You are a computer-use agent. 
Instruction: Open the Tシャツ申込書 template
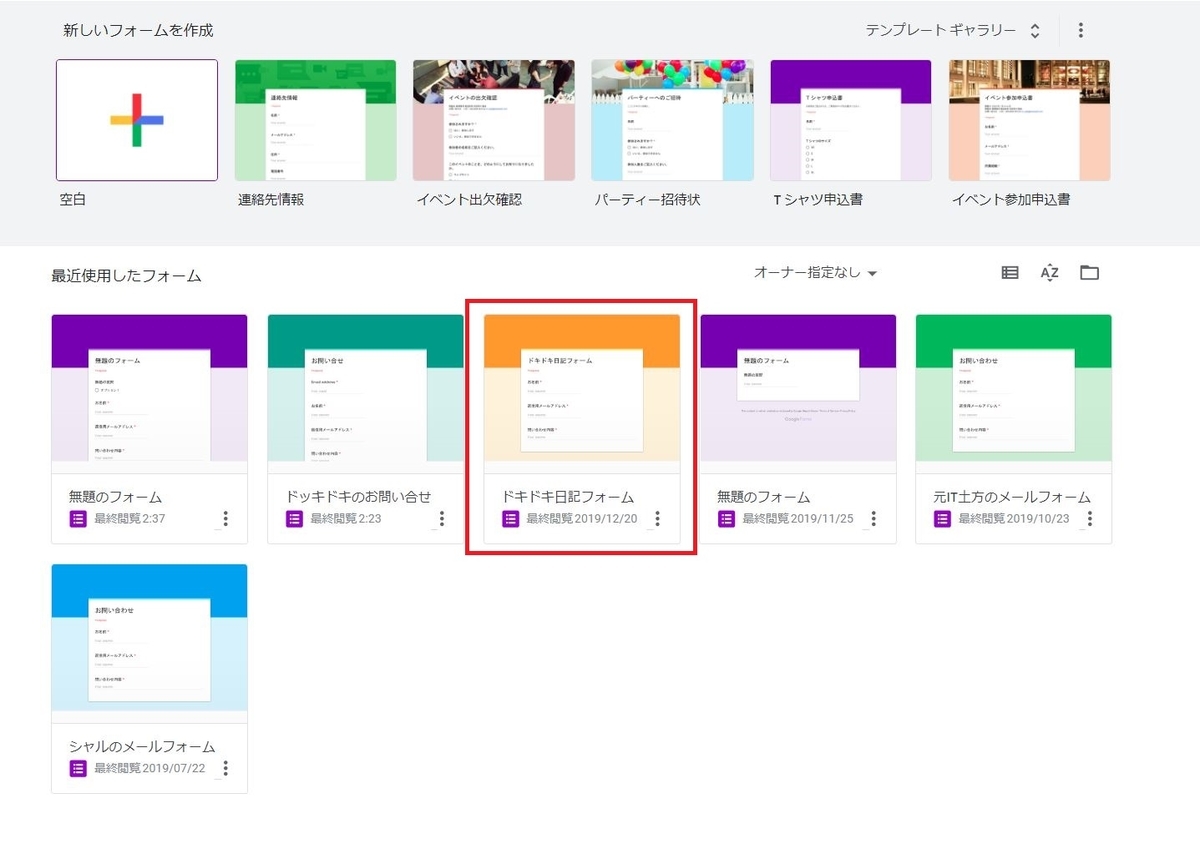(x=851, y=118)
